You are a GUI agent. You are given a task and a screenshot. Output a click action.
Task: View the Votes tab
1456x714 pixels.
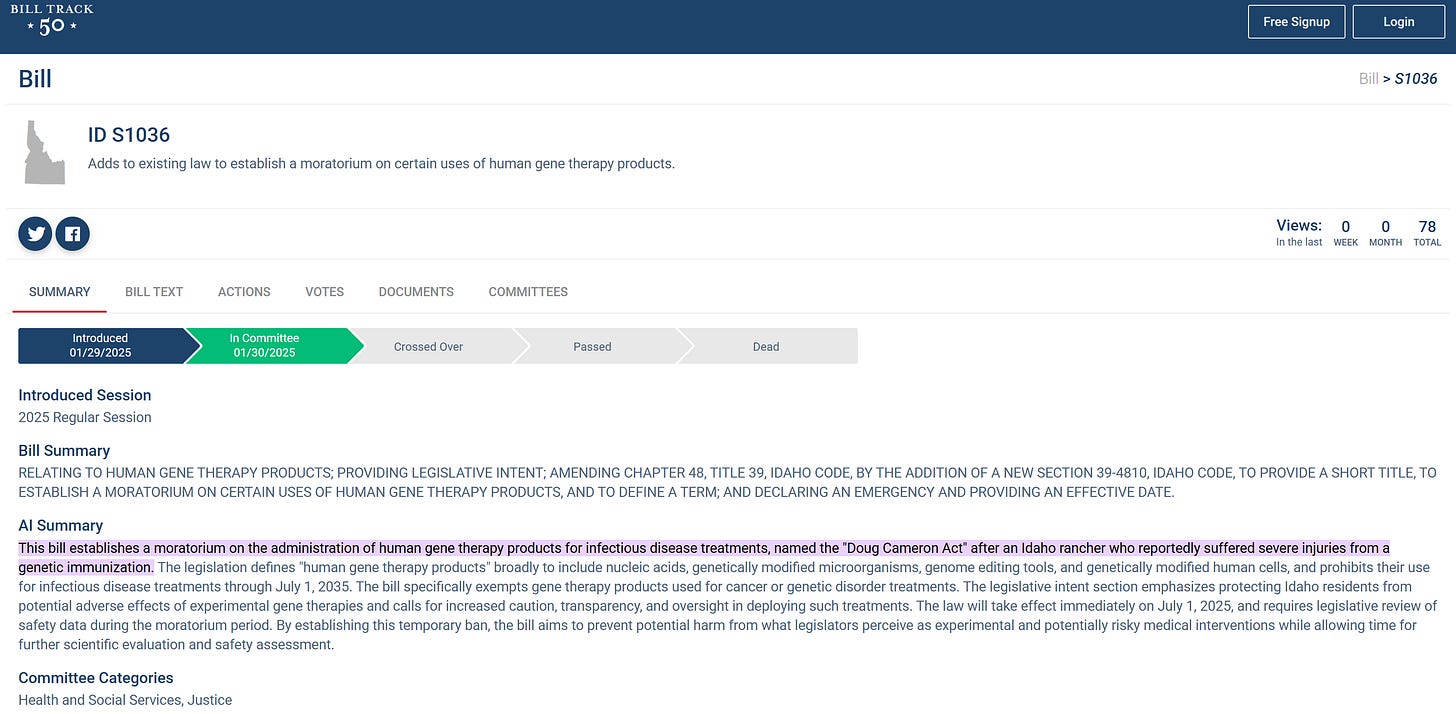point(324,292)
